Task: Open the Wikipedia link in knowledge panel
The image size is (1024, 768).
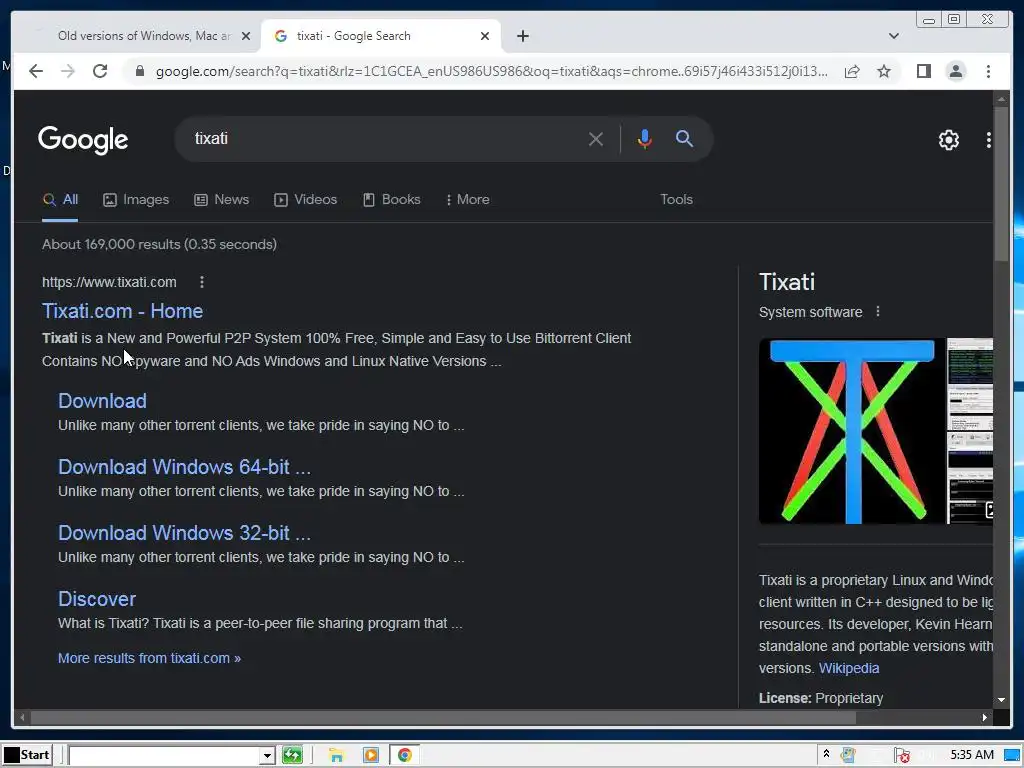Action: coord(848,668)
